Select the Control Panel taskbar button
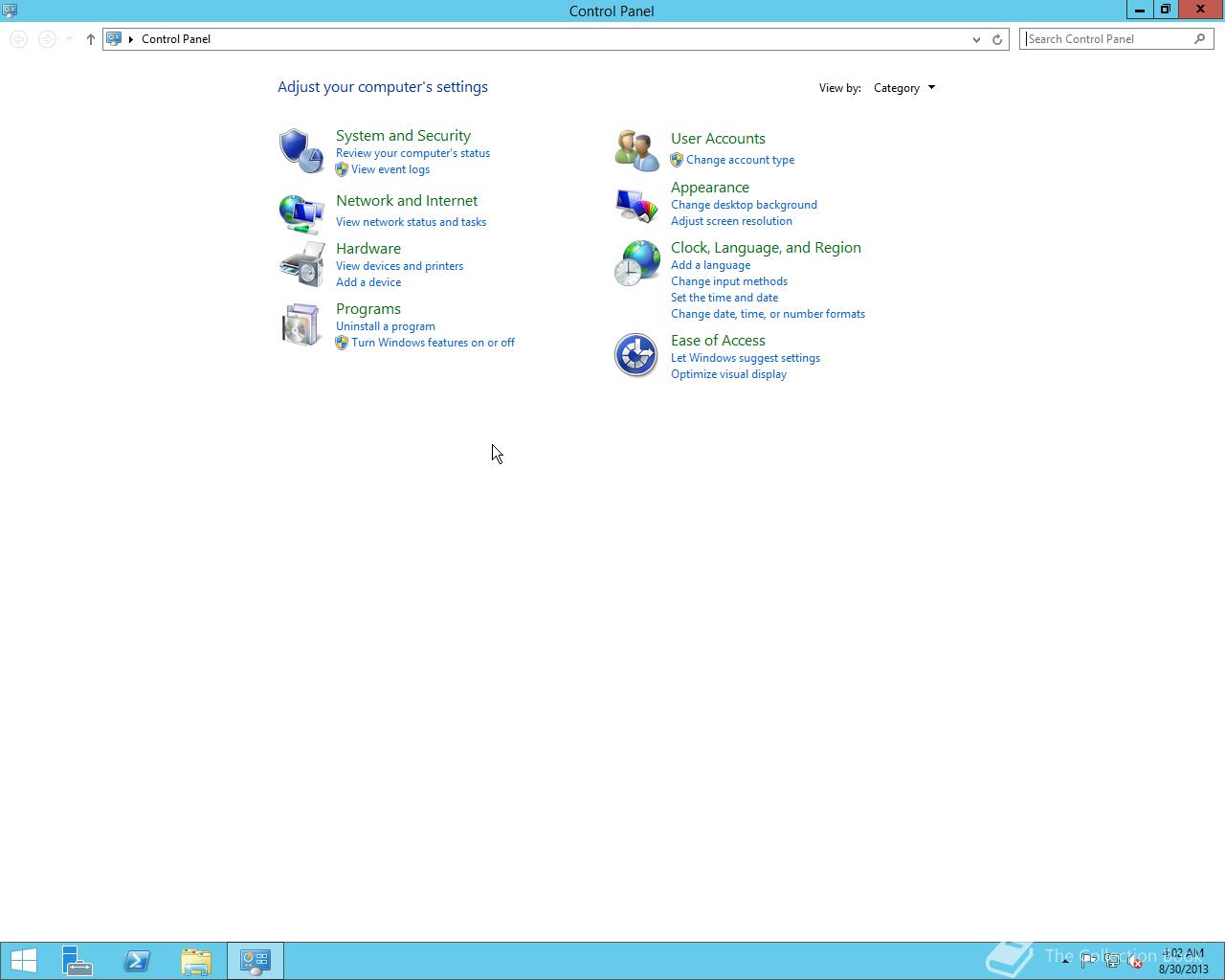This screenshot has width=1225, height=980. point(256,961)
